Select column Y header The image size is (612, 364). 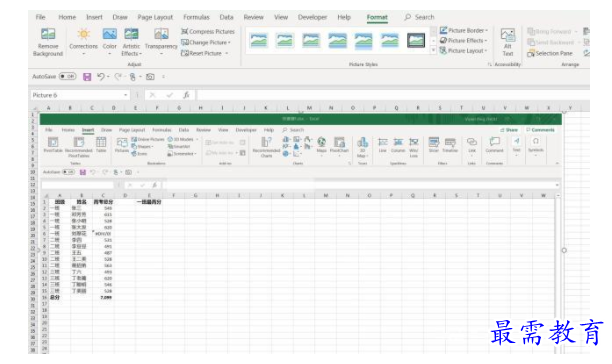pyautogui.click(x=570, y=108)
